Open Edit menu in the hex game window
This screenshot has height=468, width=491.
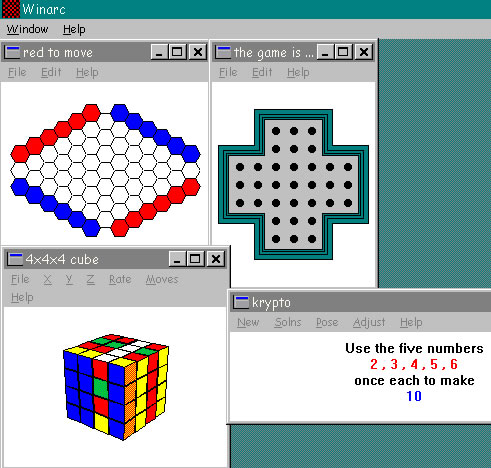coord(51,72)
